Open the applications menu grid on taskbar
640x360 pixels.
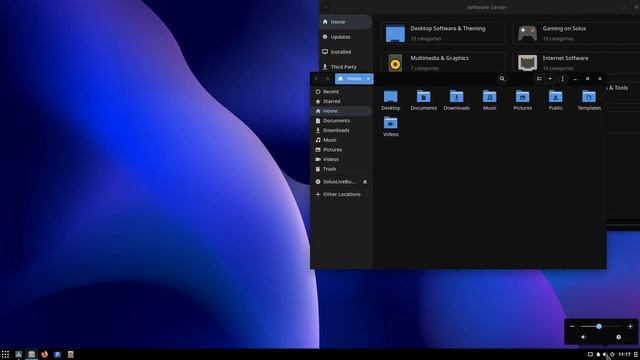pyautogui.click(x=5, y=354)
